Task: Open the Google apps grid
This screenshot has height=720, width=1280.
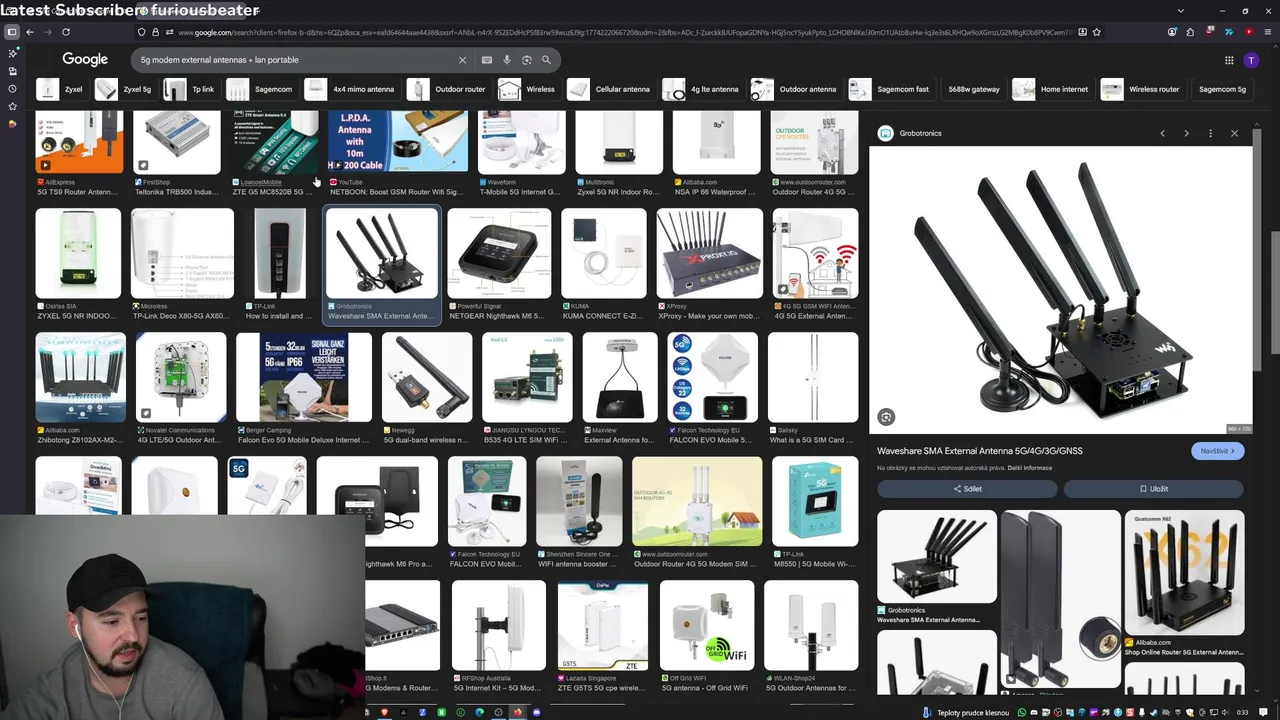Action: pyautogui.click(x=1229, y=60)
